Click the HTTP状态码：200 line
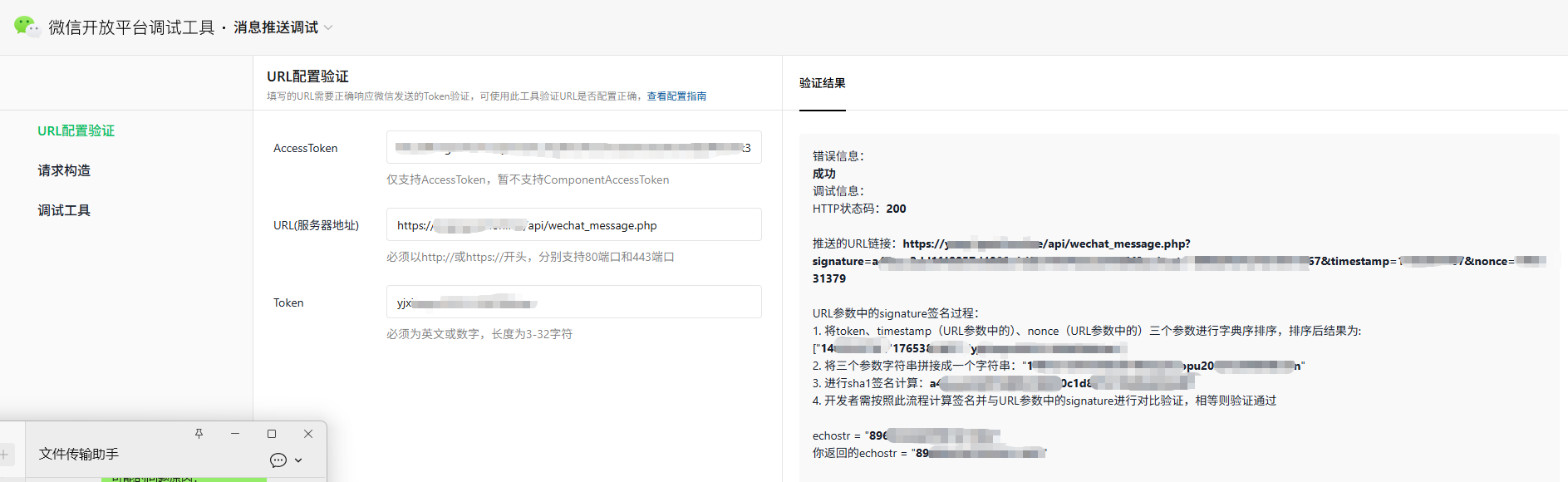Screen dimensions: 1568x482 pyautogui.click(x=859, y=209)
